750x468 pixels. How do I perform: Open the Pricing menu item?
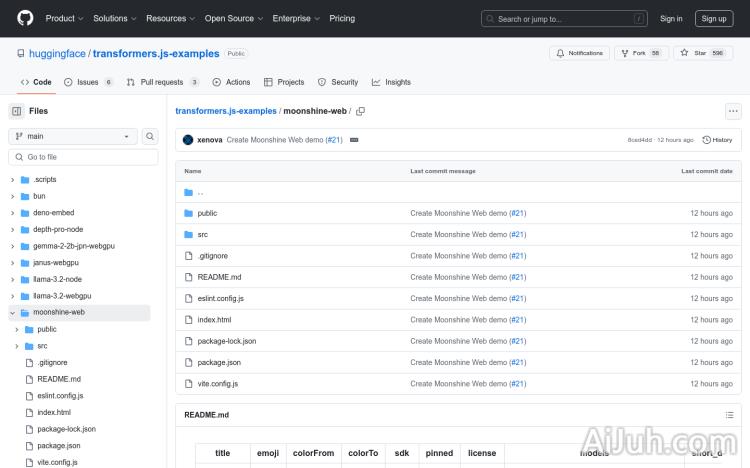tap(342, 18)
